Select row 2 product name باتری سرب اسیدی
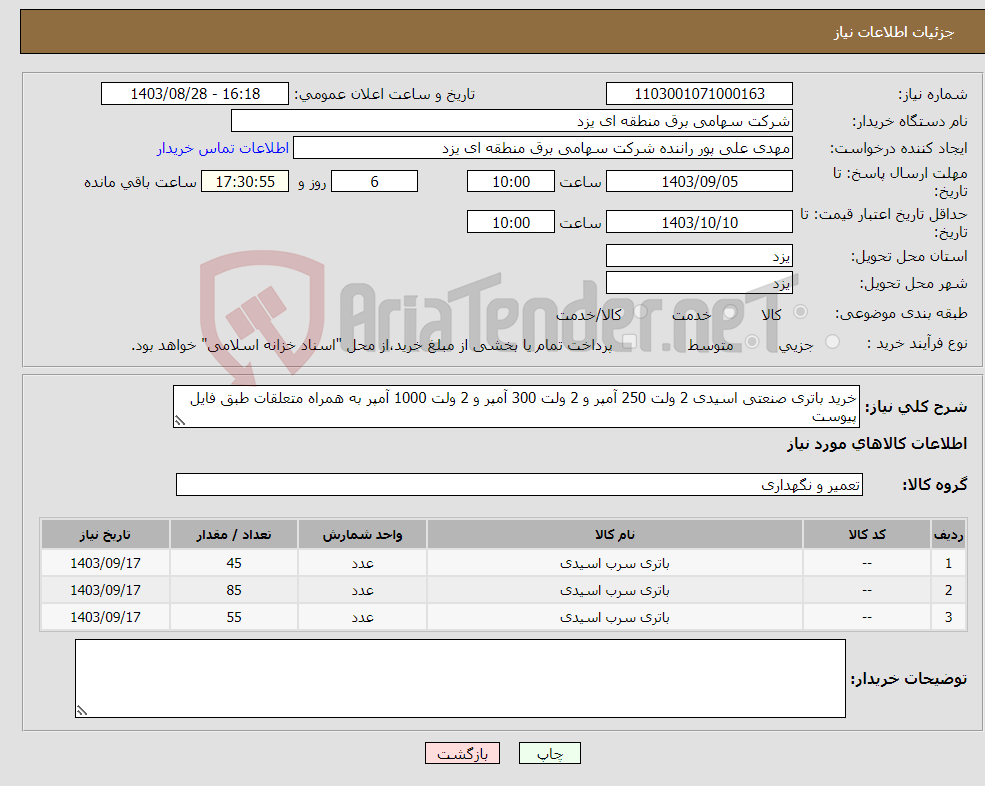The image size is (985, 786). (x=615, y=591)
